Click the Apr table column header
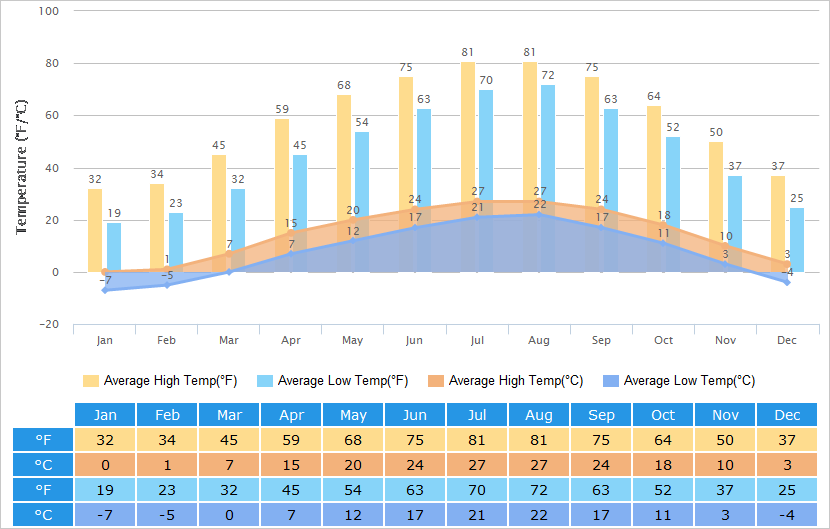830x529 pixels. (x=291, y=415)
